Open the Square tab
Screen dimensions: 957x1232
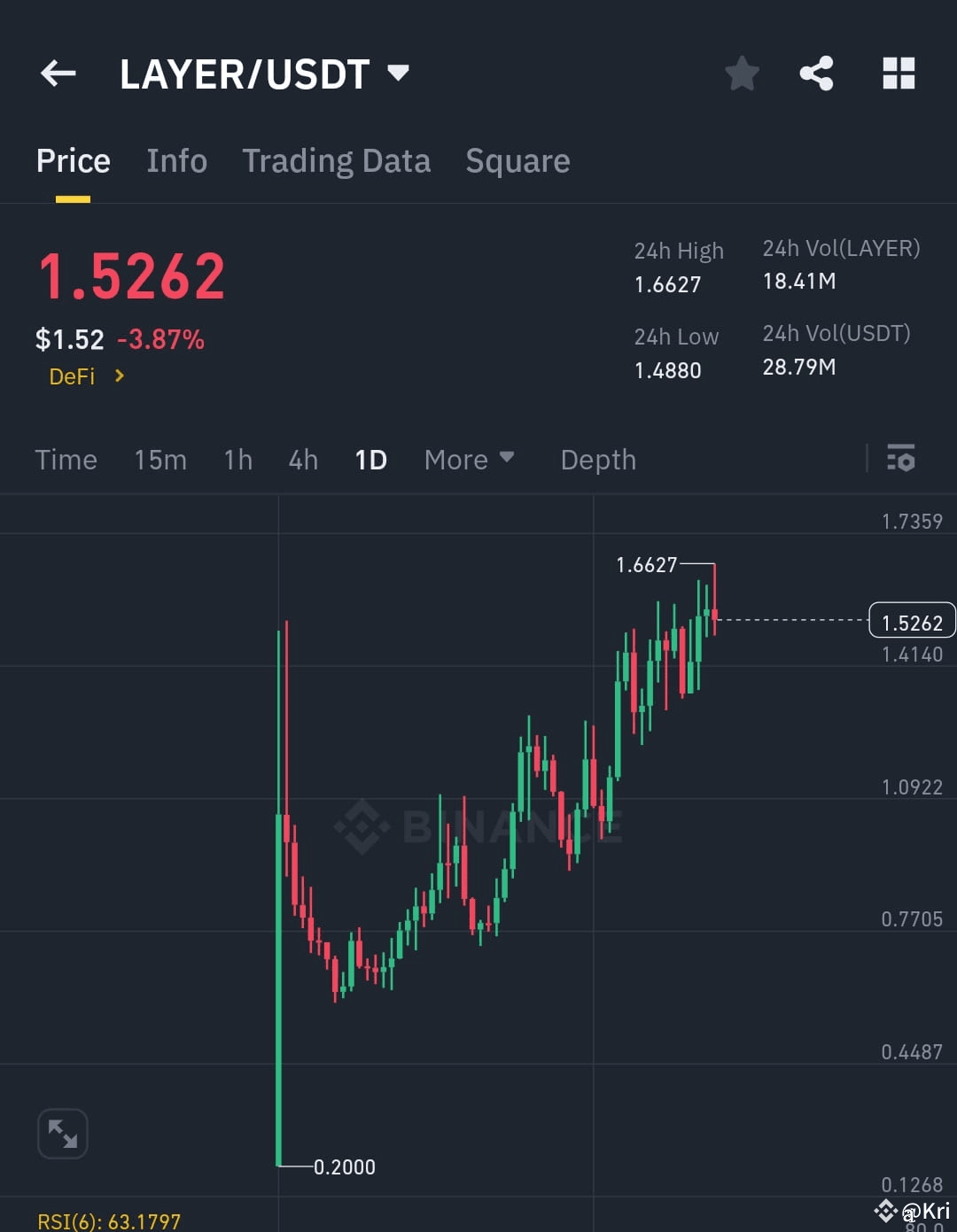click(517, 161)
